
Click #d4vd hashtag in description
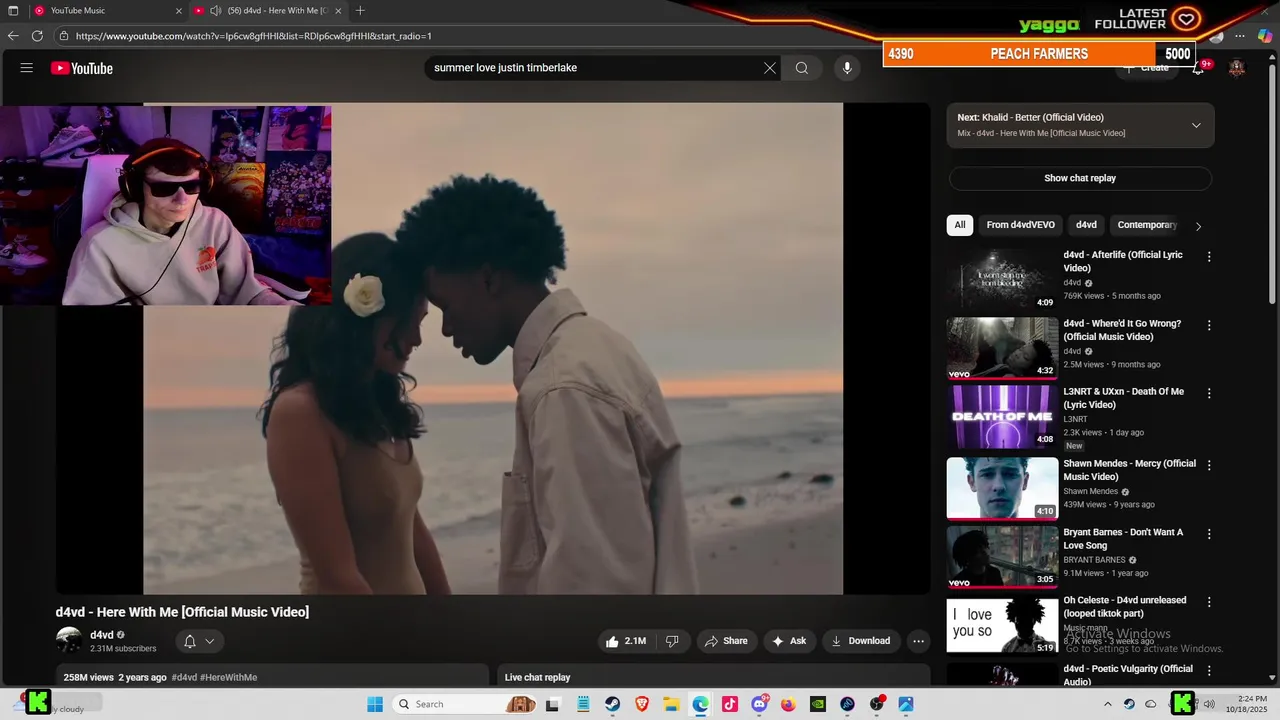click(x=184, y=677)
